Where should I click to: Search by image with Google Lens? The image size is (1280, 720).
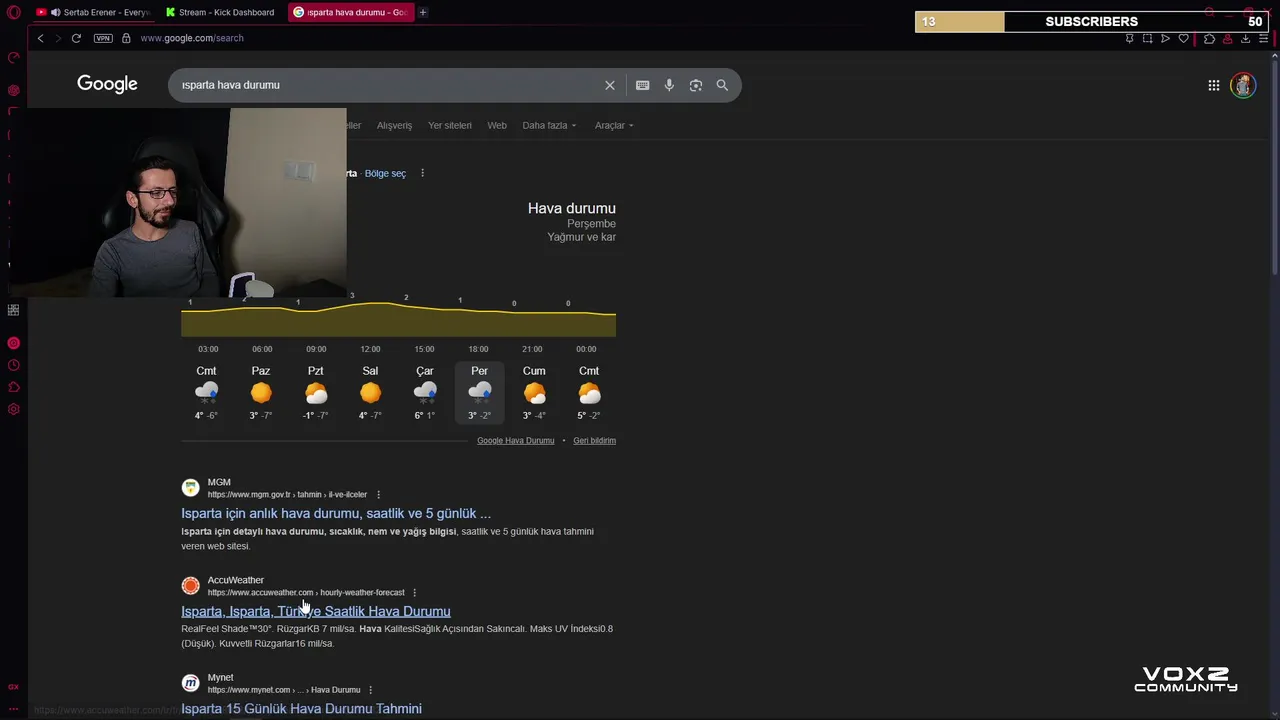(x=696, y=85)
